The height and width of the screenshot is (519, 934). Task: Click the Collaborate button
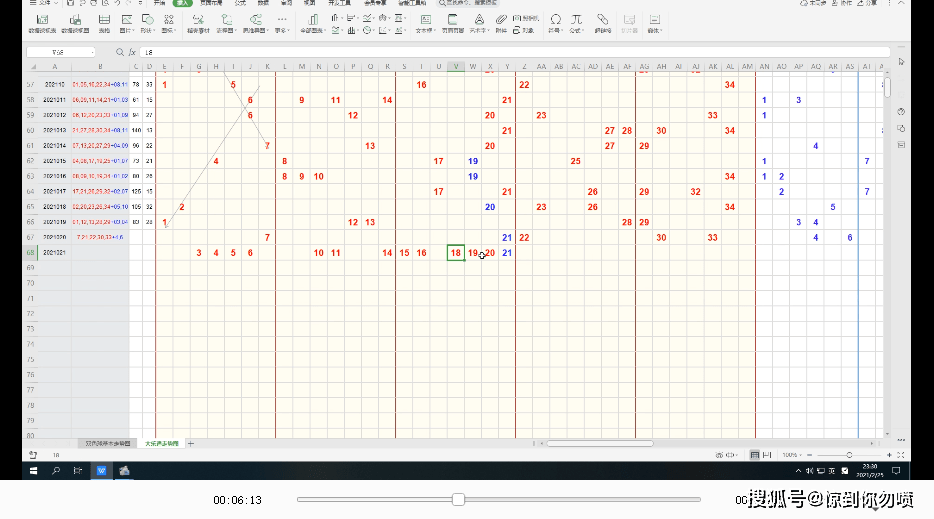click(x=842, y=3)
